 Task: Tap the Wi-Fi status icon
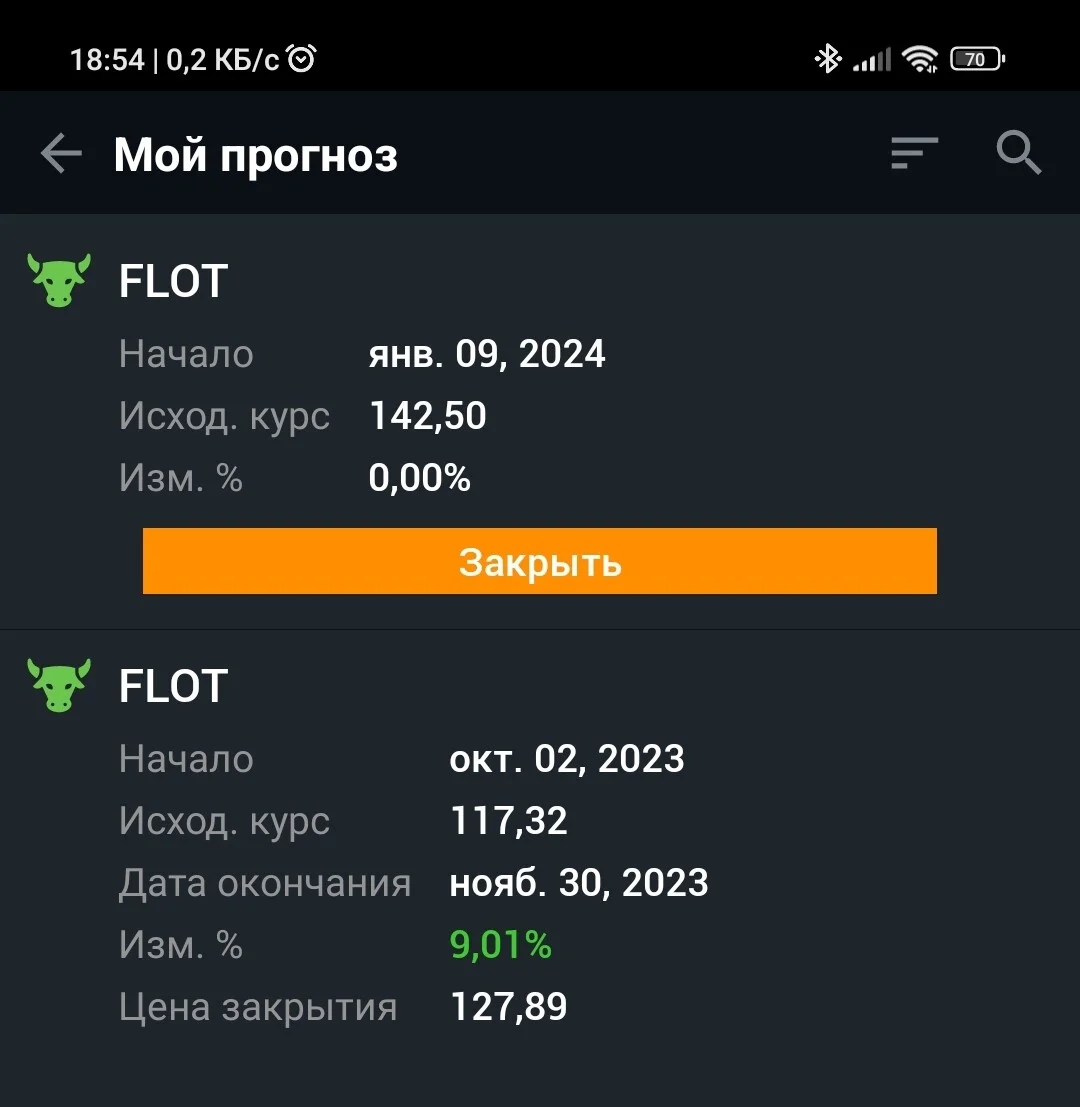click(x=920, y=59)
